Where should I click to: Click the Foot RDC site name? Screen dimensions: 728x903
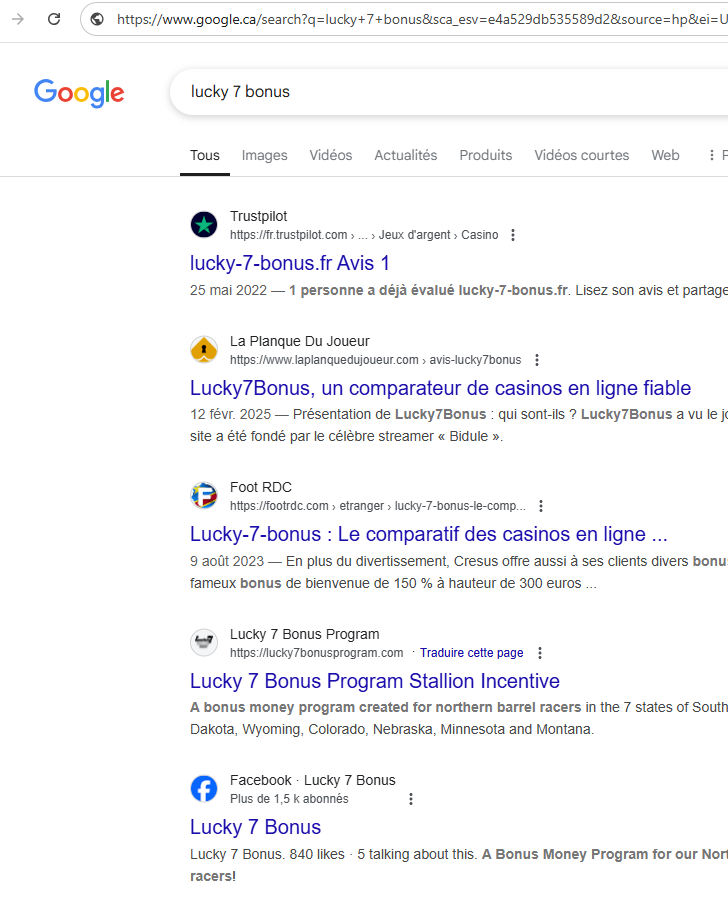click(x=261, y=488)
